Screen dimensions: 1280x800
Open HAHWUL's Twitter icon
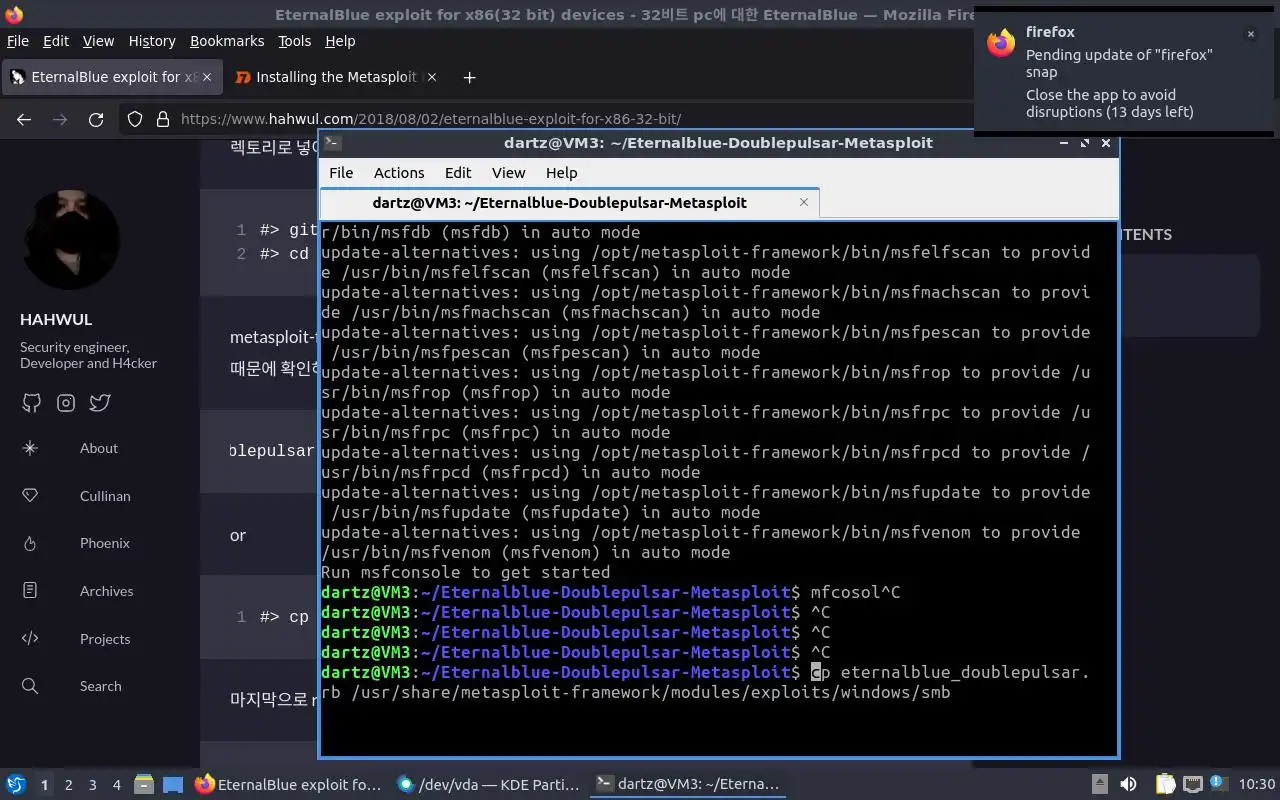click(100, 403)
